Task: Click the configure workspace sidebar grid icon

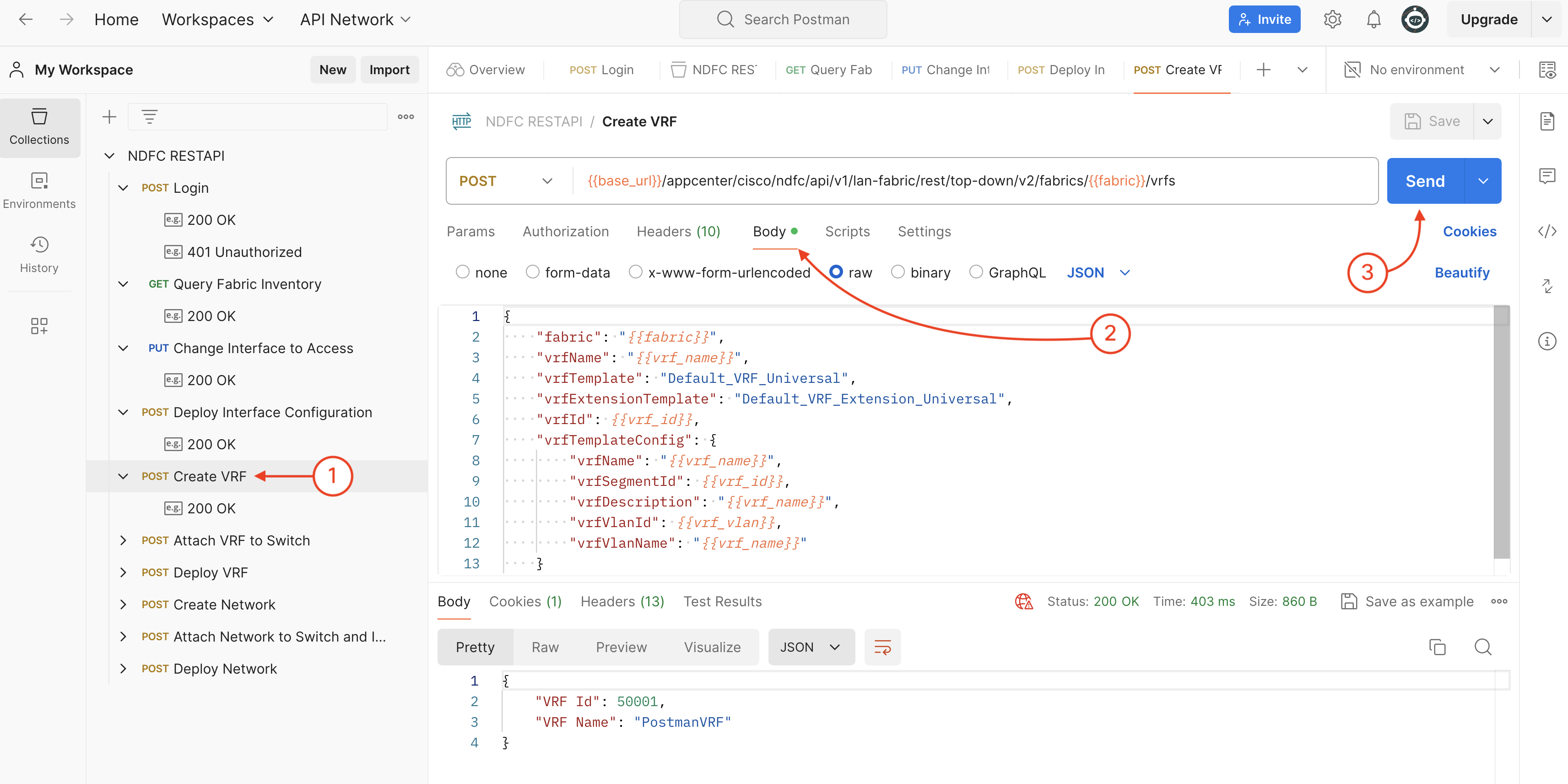Action: pyautogui.click(x=39, y=326)
